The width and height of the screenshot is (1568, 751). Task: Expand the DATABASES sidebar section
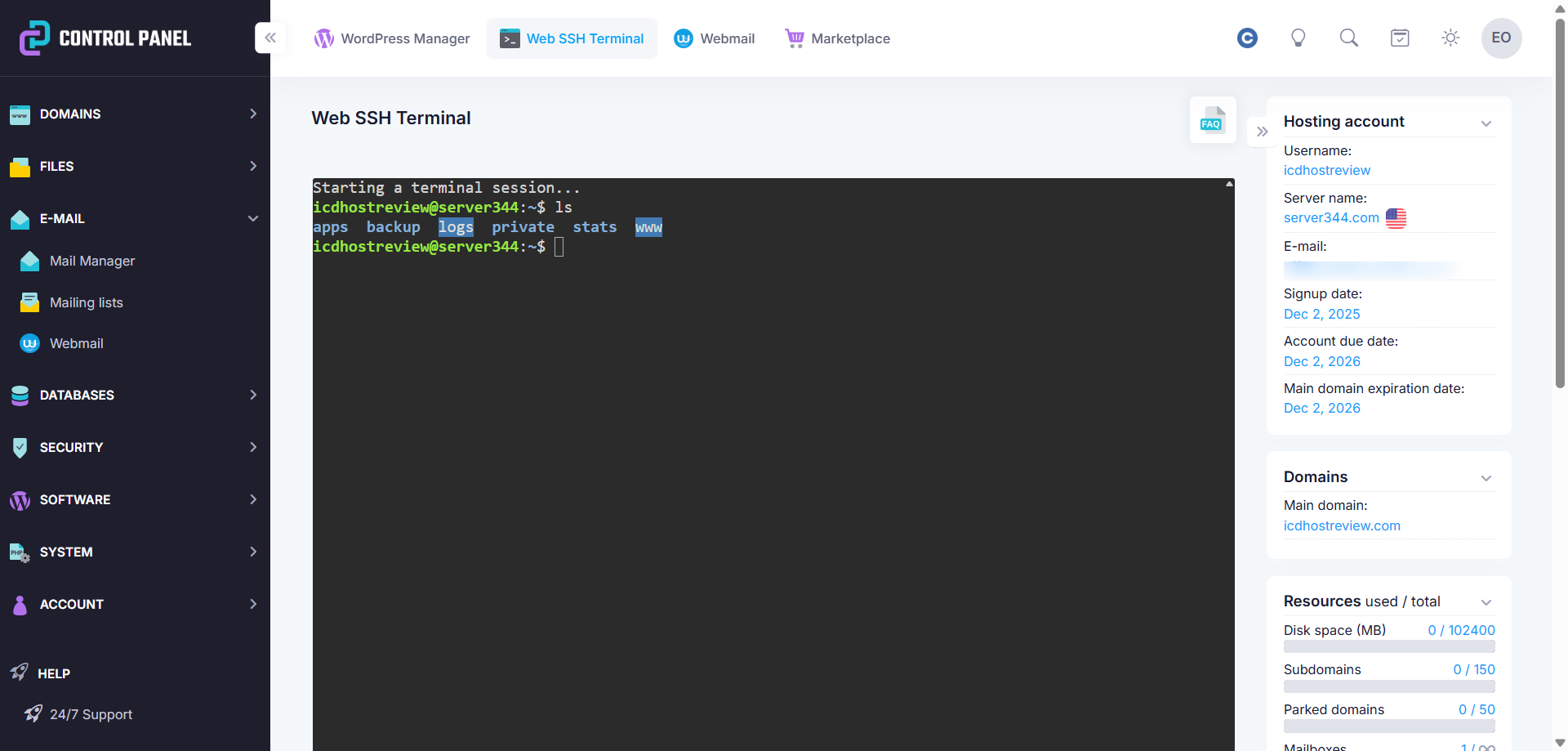pyautogui.click(x=135, y=396)
